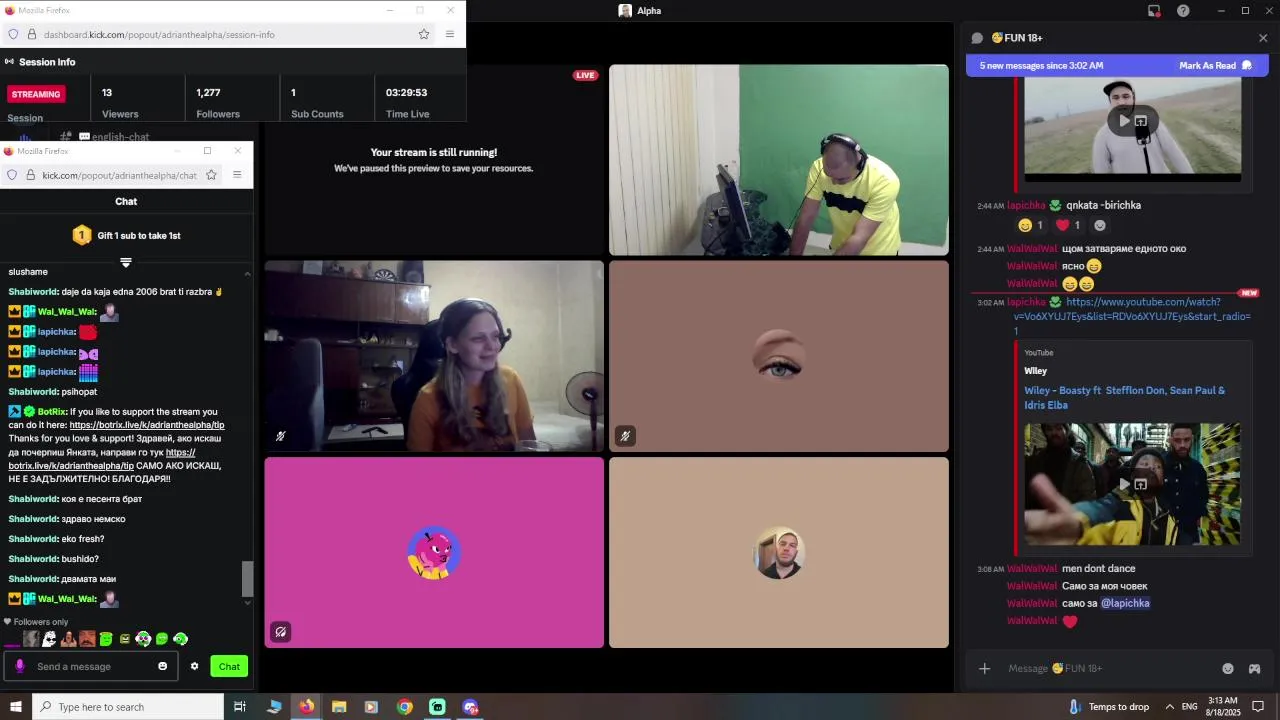Open Task View on taskbar

[240, 707]
